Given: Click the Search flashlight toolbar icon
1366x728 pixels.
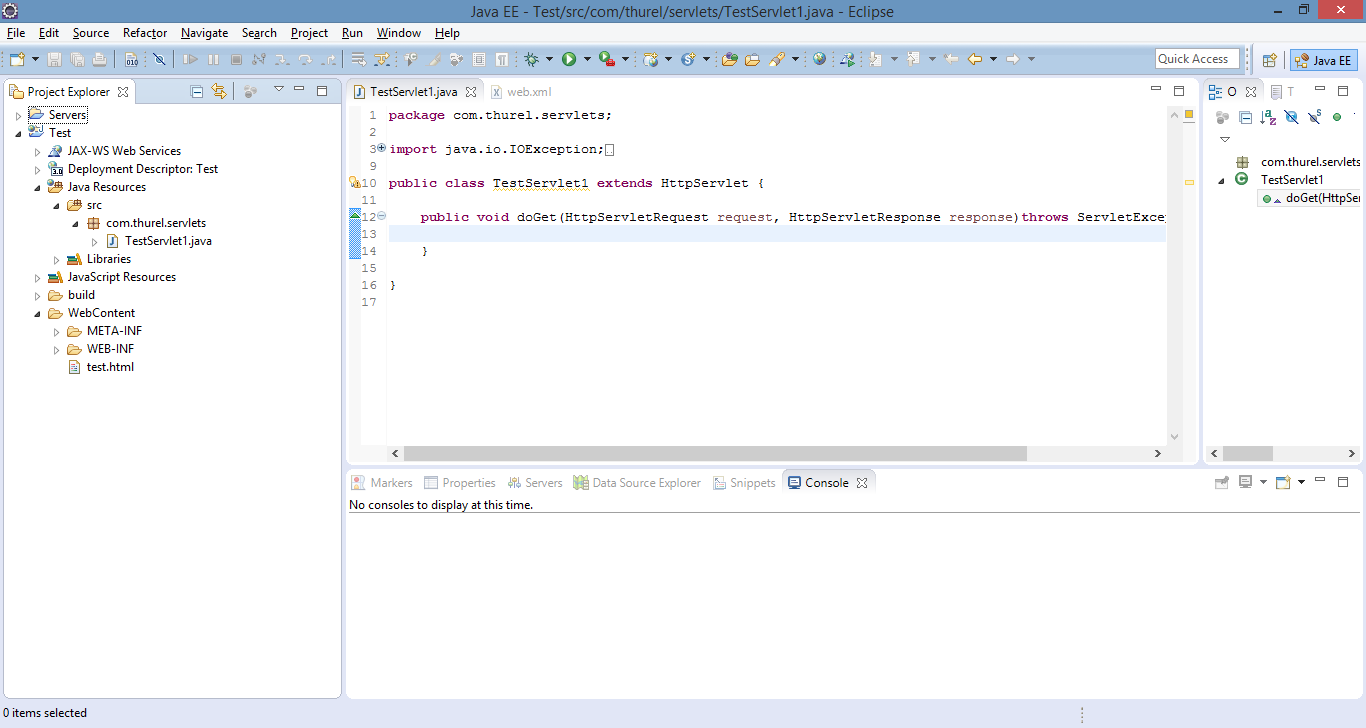Looking at the screenshot, I should coord(777,60).
